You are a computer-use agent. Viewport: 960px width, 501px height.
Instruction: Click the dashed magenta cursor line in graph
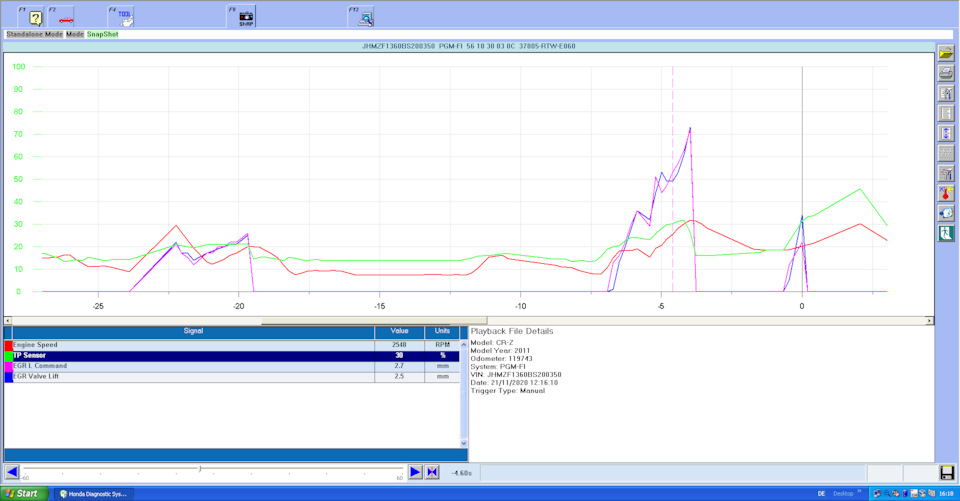click(x=672, y=179)
